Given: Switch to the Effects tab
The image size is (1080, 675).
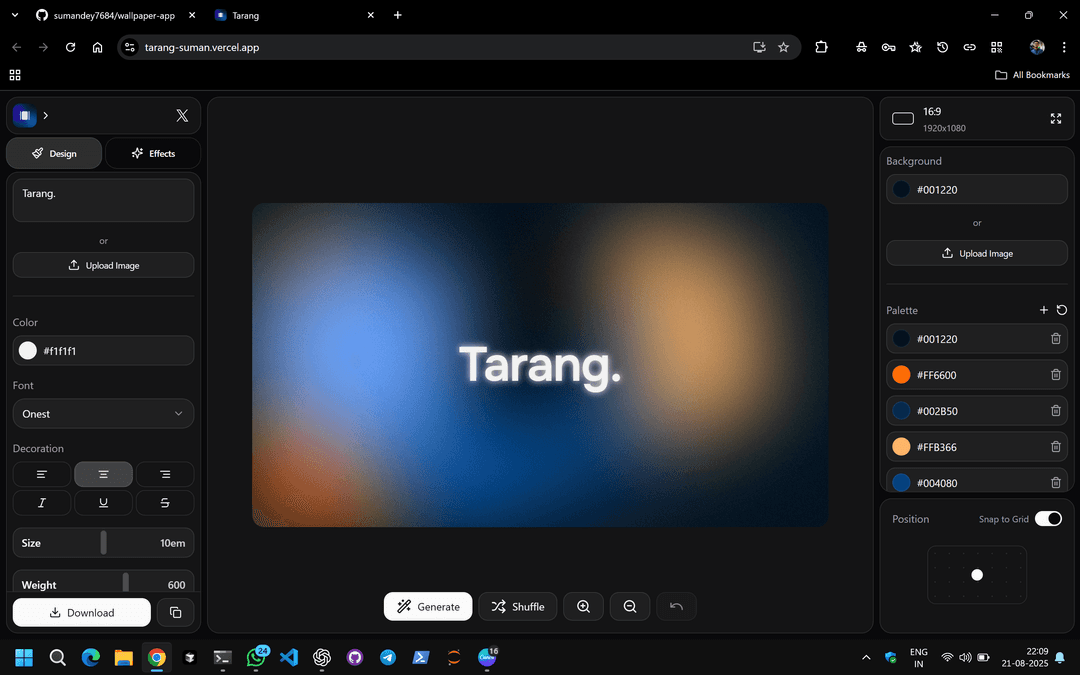Looking at the screenshot, I should pos(152,153).
